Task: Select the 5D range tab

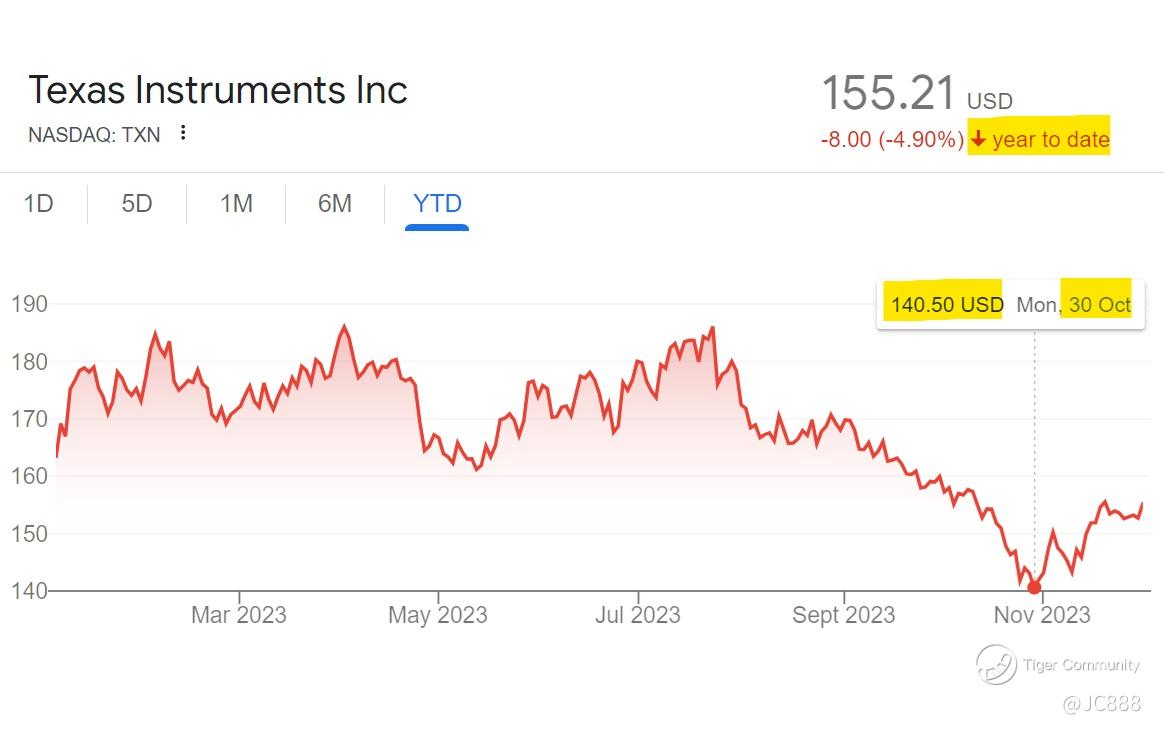Action: [x=137, y=204]
